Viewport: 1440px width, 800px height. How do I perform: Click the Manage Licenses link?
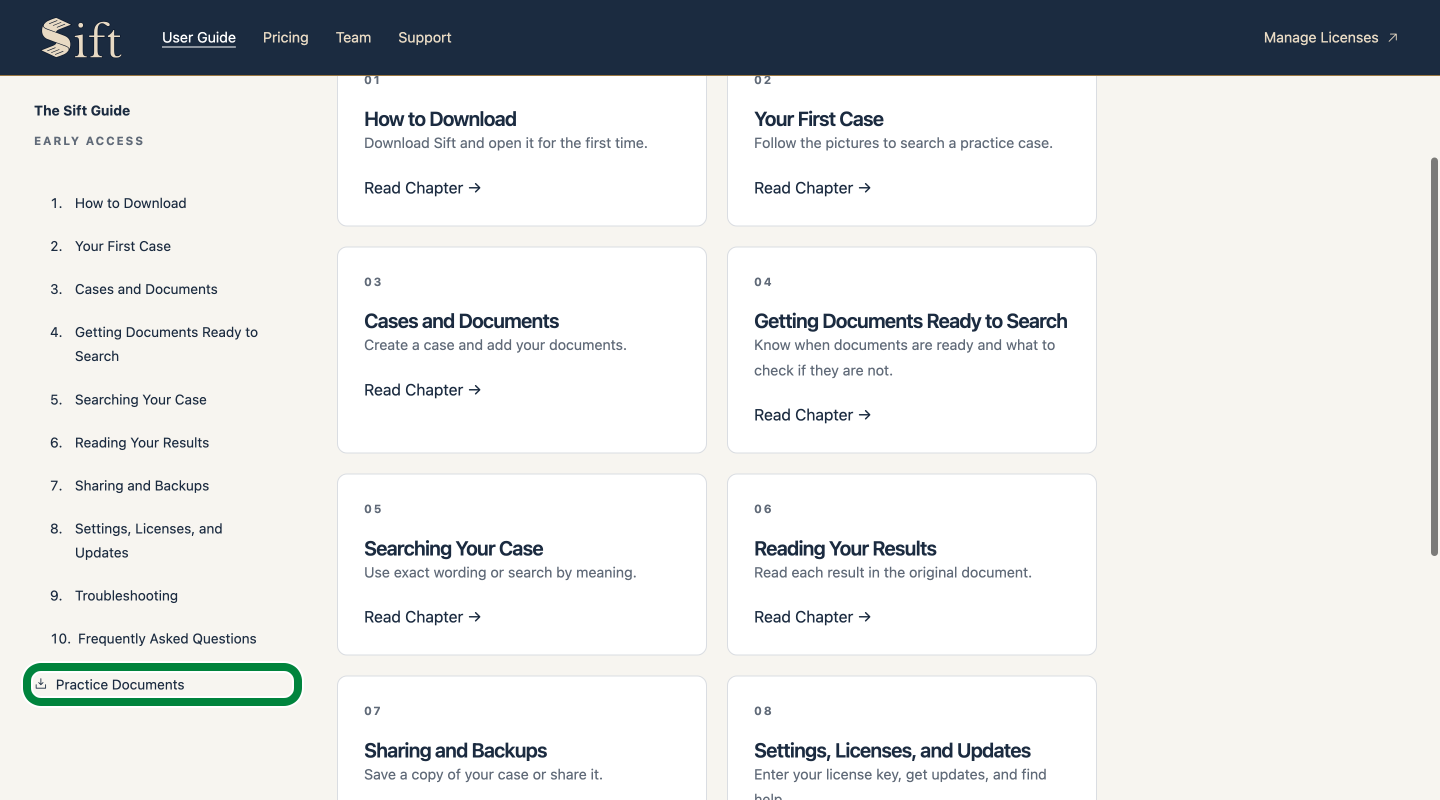tap(1330, 37)
